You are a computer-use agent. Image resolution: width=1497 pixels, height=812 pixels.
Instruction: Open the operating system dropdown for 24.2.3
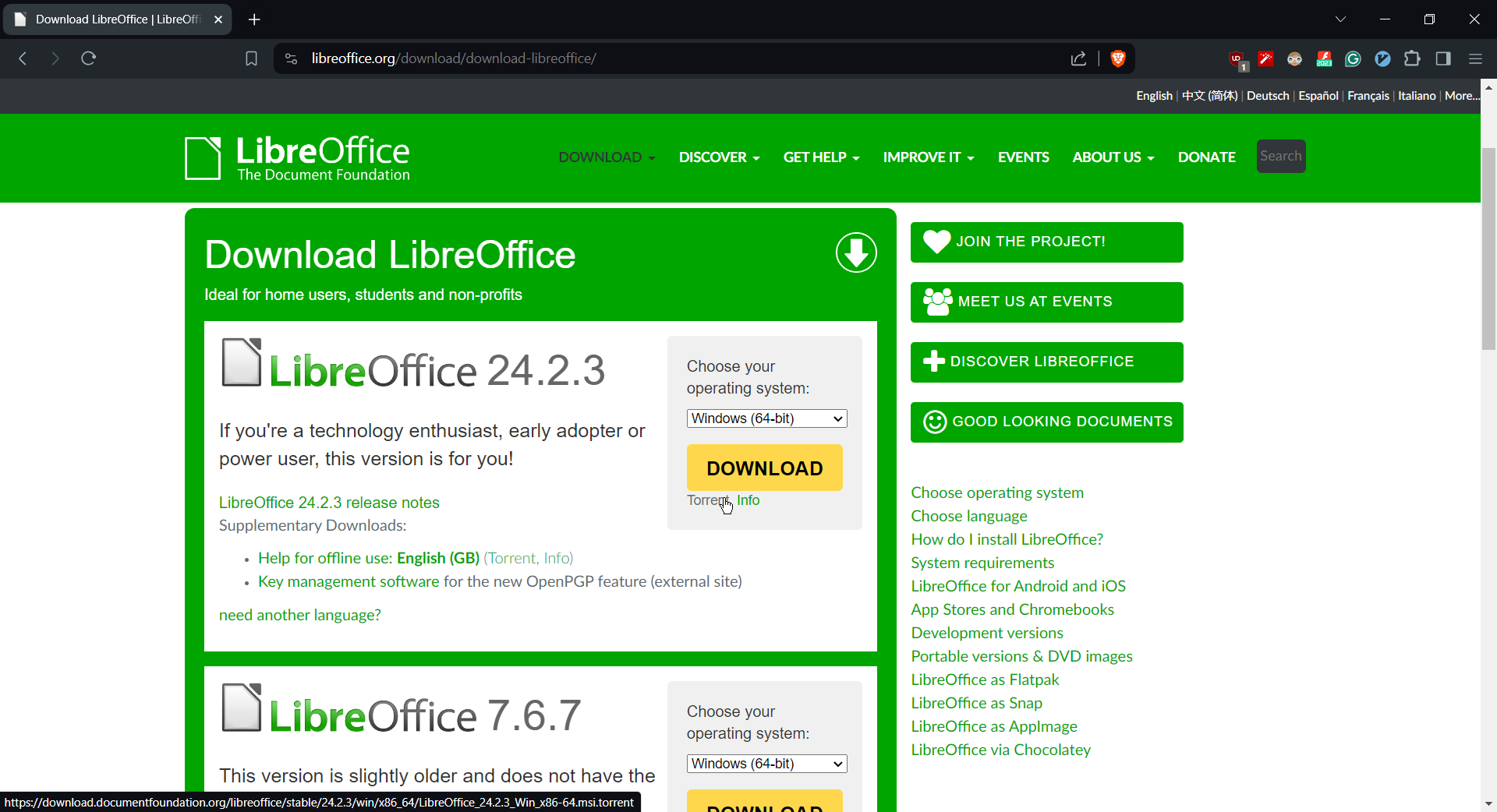(766, 418)
